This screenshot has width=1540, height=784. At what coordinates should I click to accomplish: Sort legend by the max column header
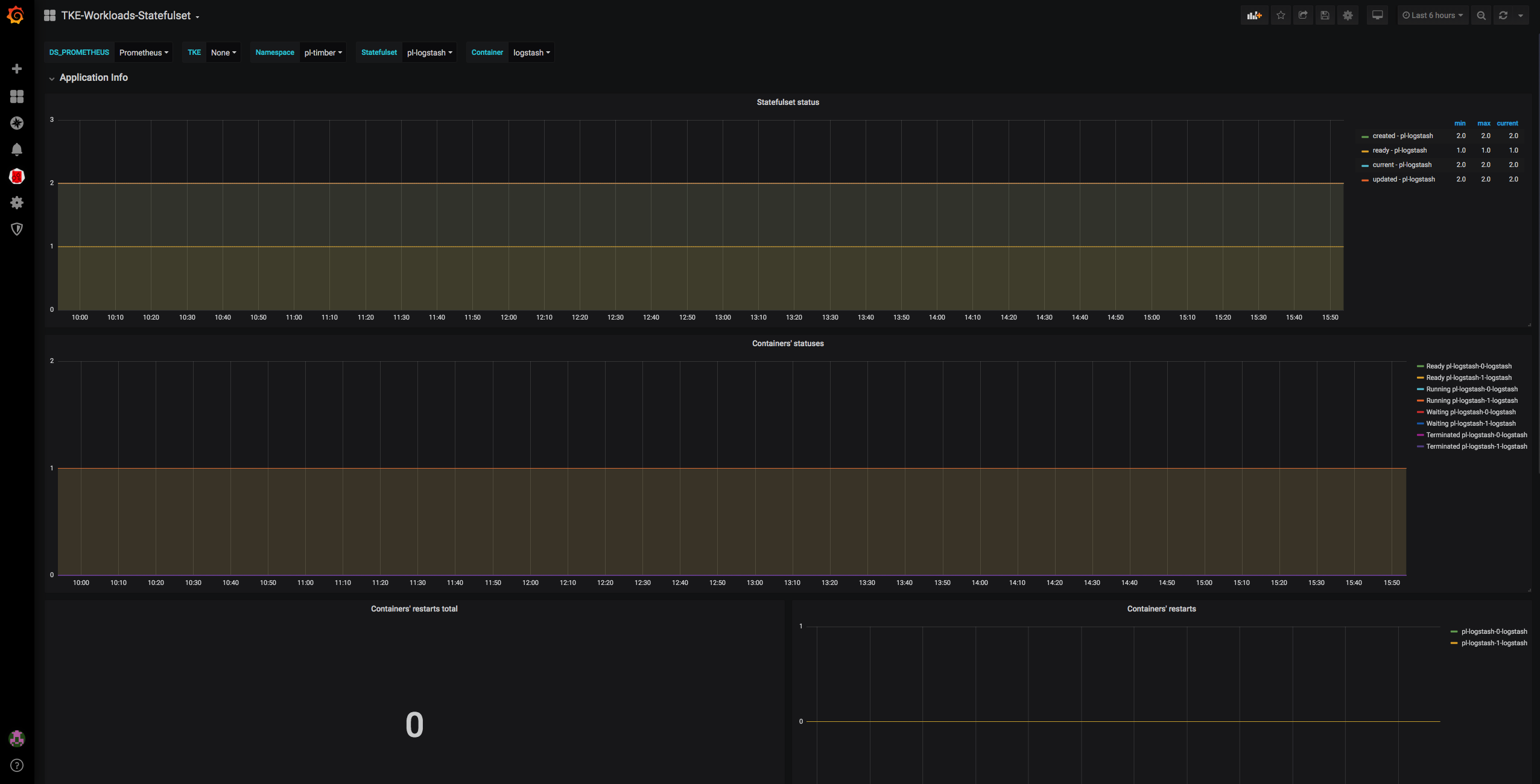point(1483,124)
